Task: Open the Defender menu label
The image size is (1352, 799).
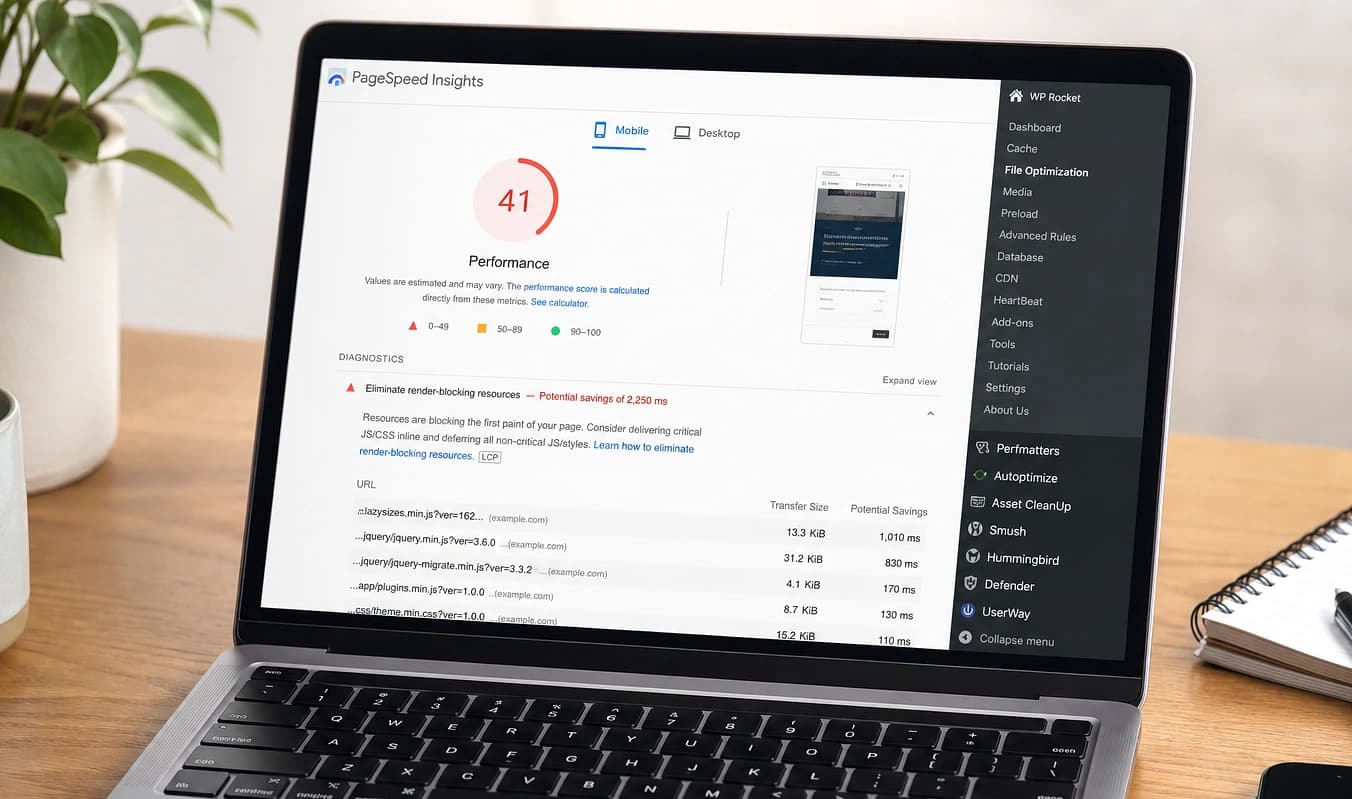Action: click(x=1009, y=585)
